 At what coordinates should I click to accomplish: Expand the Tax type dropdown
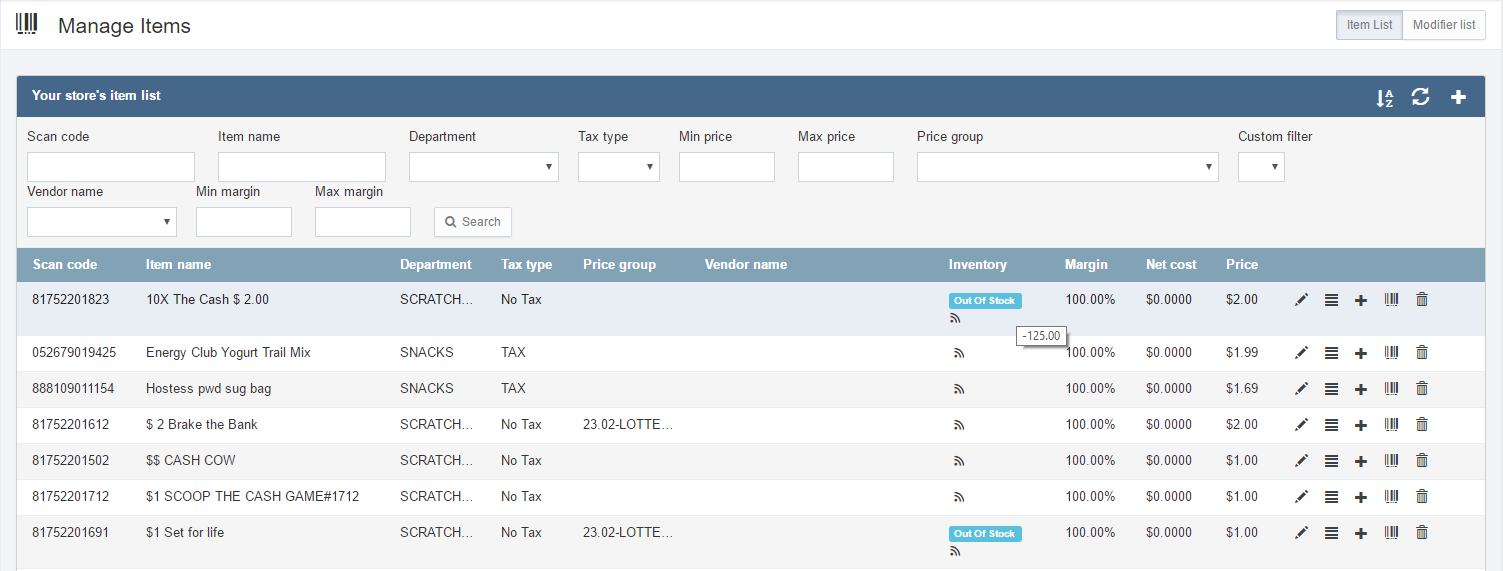[618, 167]
